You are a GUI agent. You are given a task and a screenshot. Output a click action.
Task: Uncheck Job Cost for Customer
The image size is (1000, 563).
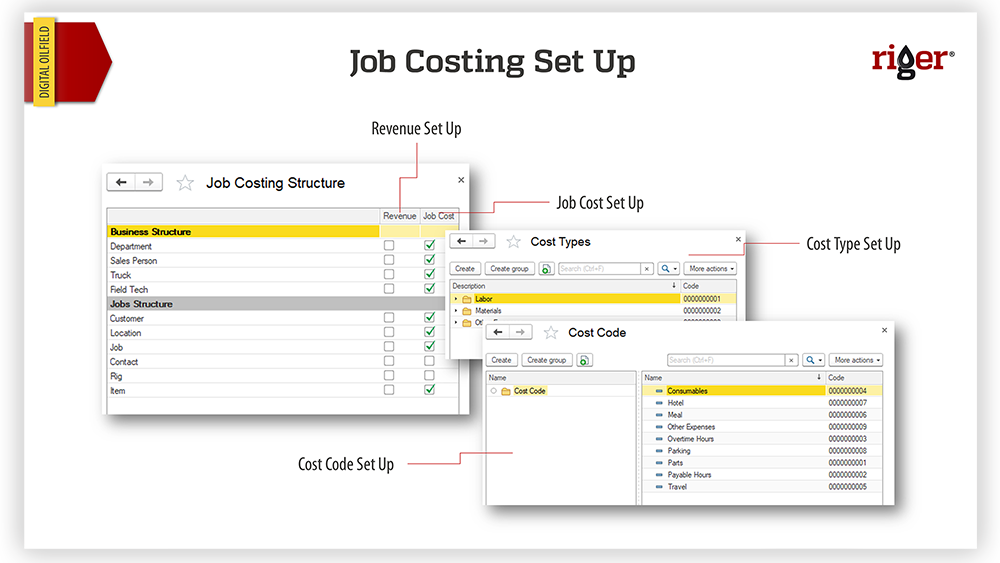point(429,318)
